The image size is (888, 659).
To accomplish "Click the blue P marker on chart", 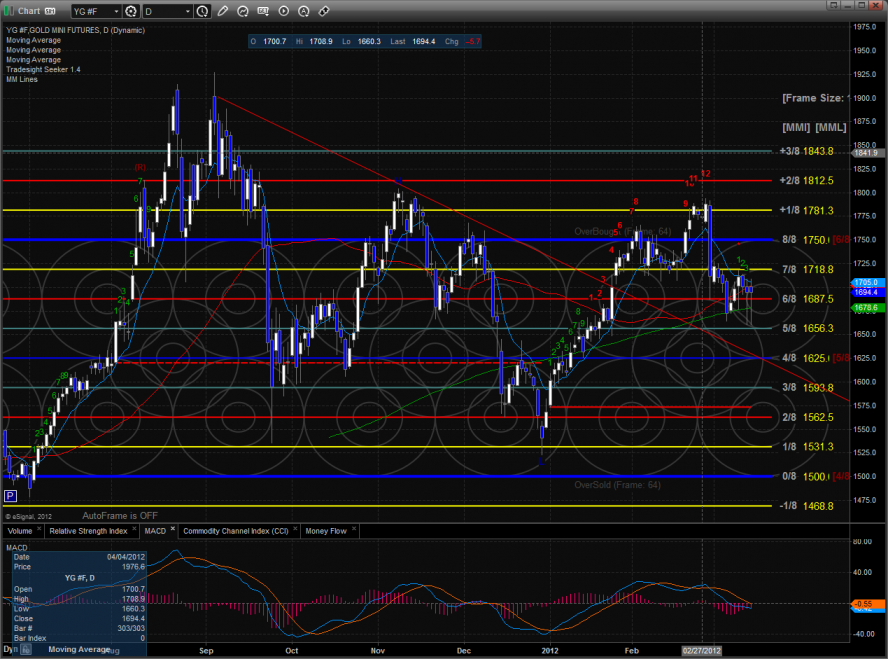I will click(x=11, y=495).
